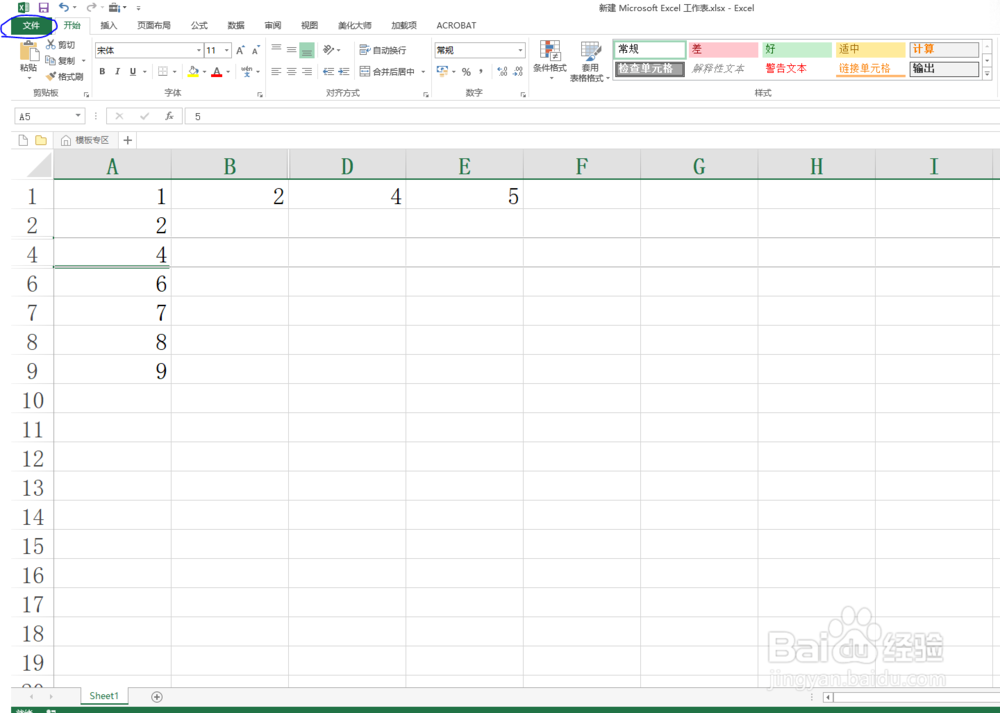Click the decrease decimal places icon
1000x713 pixels.
[x=518, y=71]
